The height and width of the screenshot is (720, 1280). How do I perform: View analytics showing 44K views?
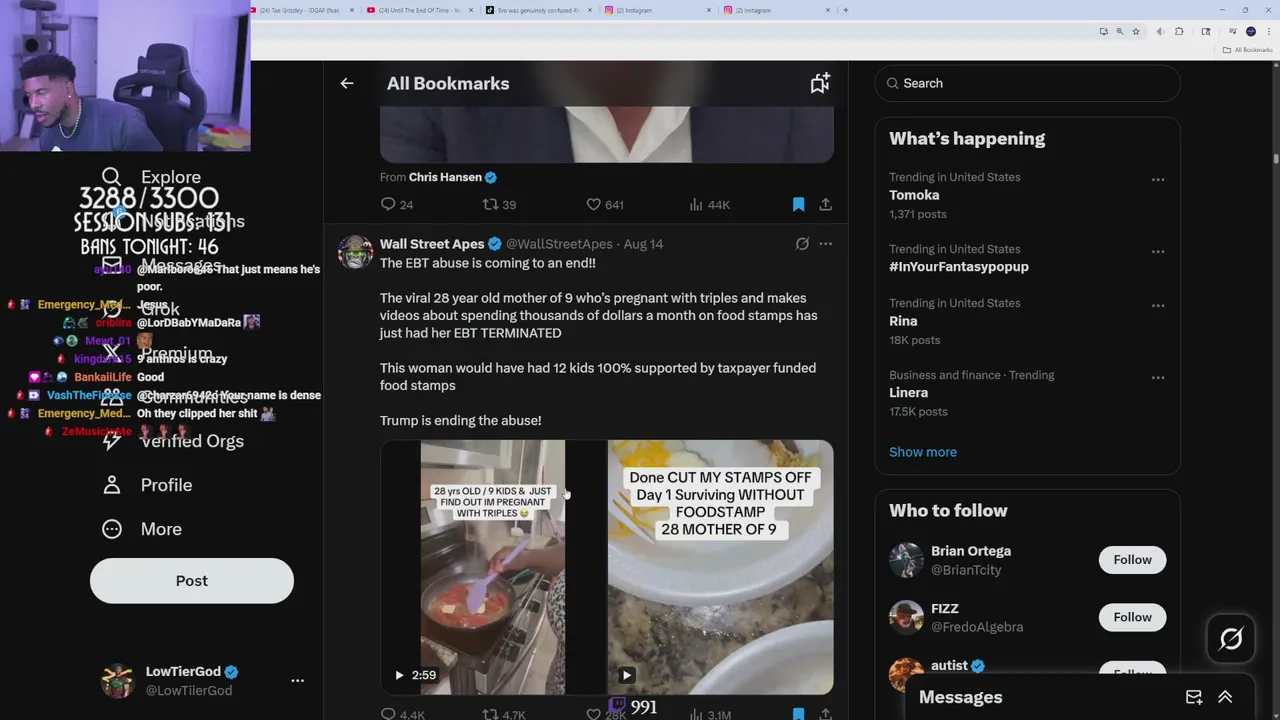tap(709, 204)
